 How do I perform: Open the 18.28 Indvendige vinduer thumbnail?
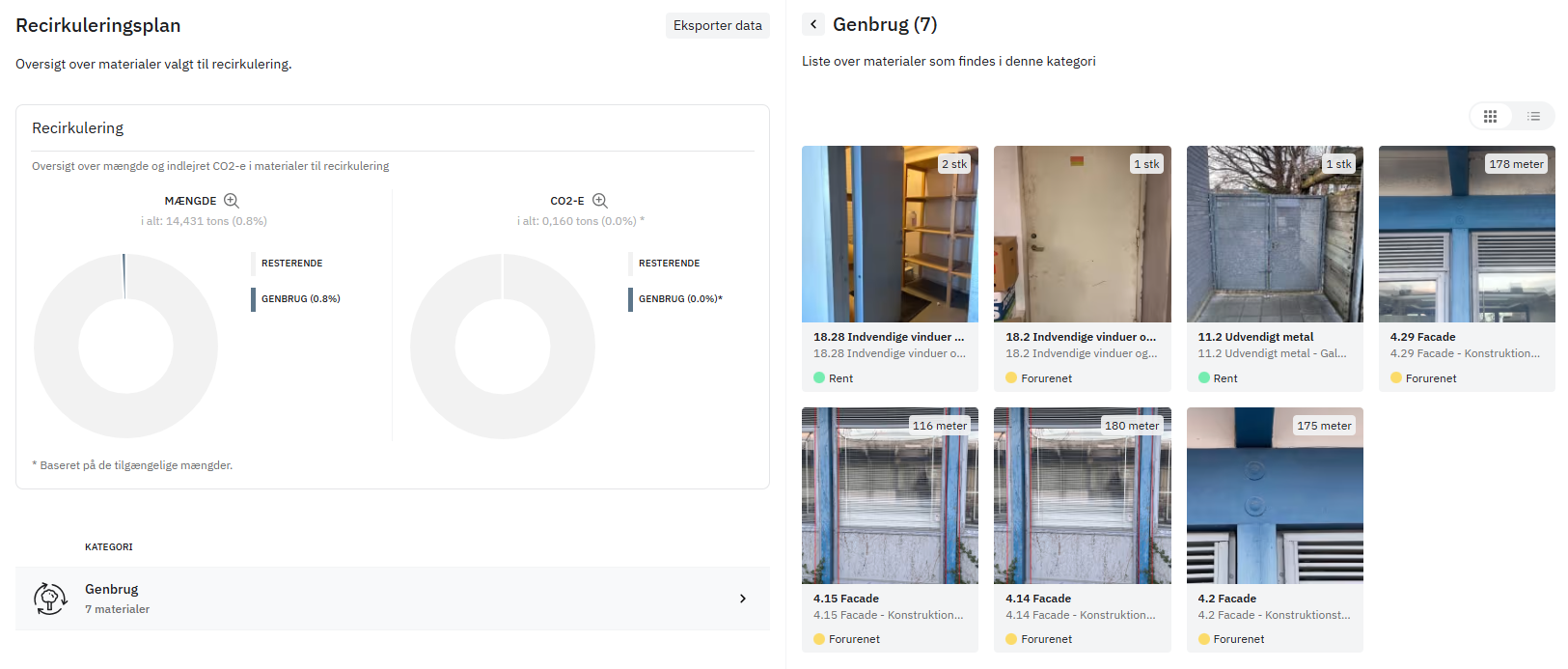click(890, 235)
